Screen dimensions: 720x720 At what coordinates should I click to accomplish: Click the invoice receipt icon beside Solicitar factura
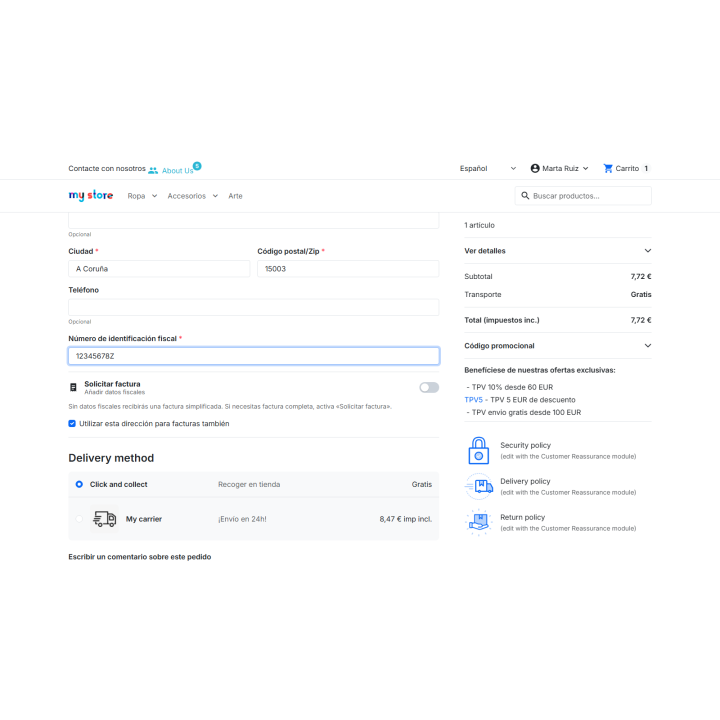tap(73, 387)
